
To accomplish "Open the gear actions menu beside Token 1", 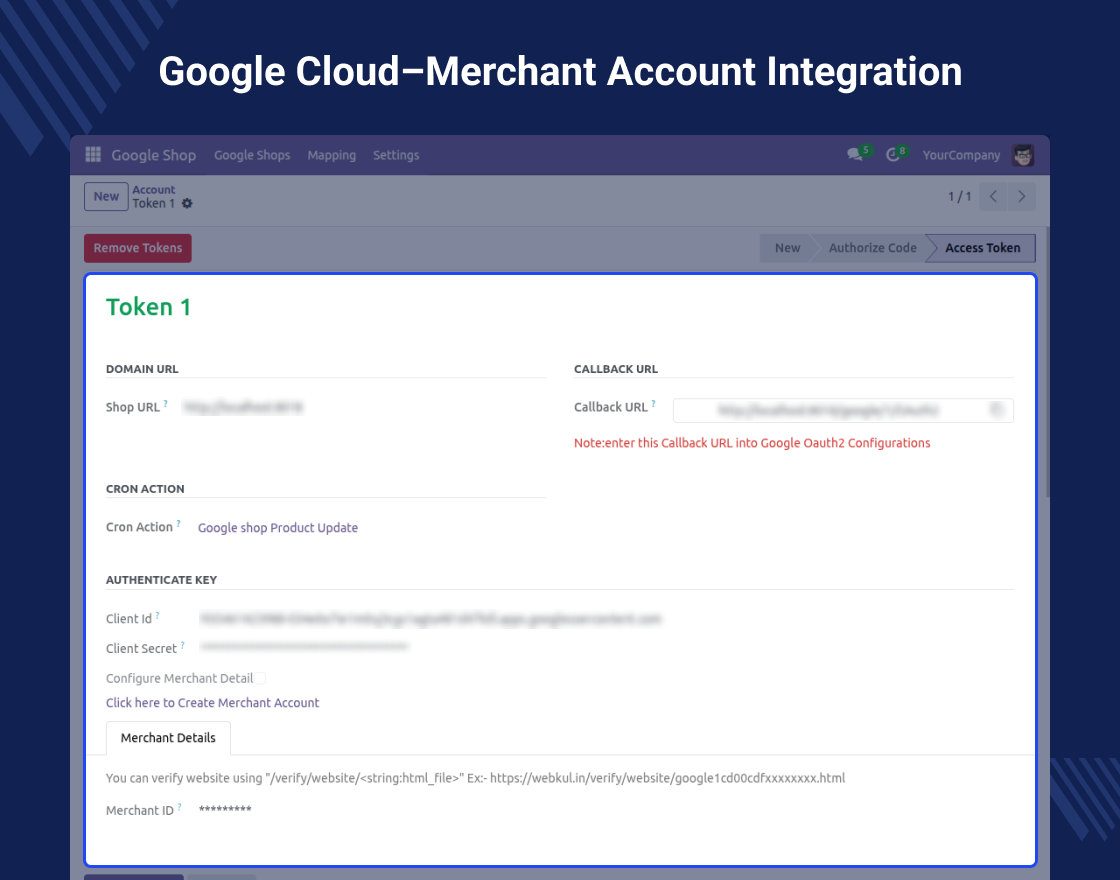I will coord(187,204).
